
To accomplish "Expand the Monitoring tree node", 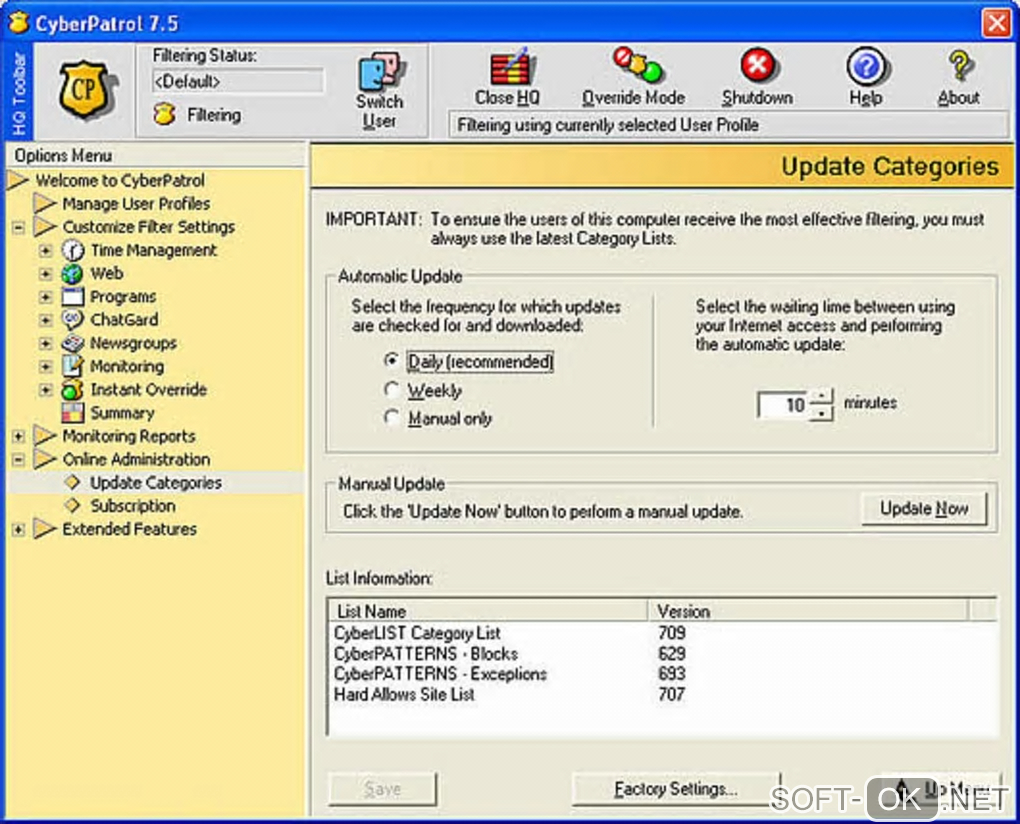I will pyautogui.click(x=45, y=366).
